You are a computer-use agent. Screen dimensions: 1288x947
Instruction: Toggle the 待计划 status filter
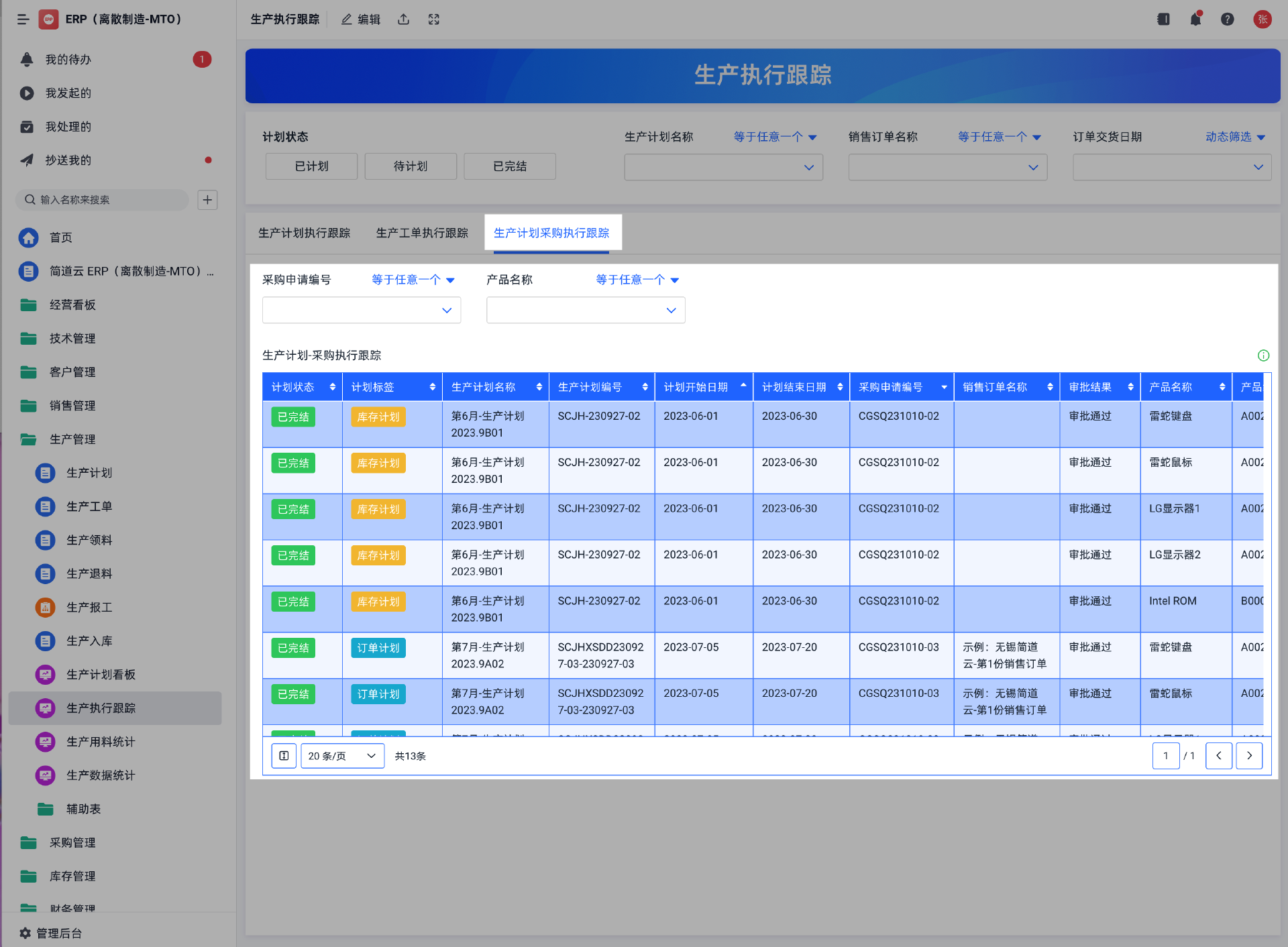(x=411, y=166)
